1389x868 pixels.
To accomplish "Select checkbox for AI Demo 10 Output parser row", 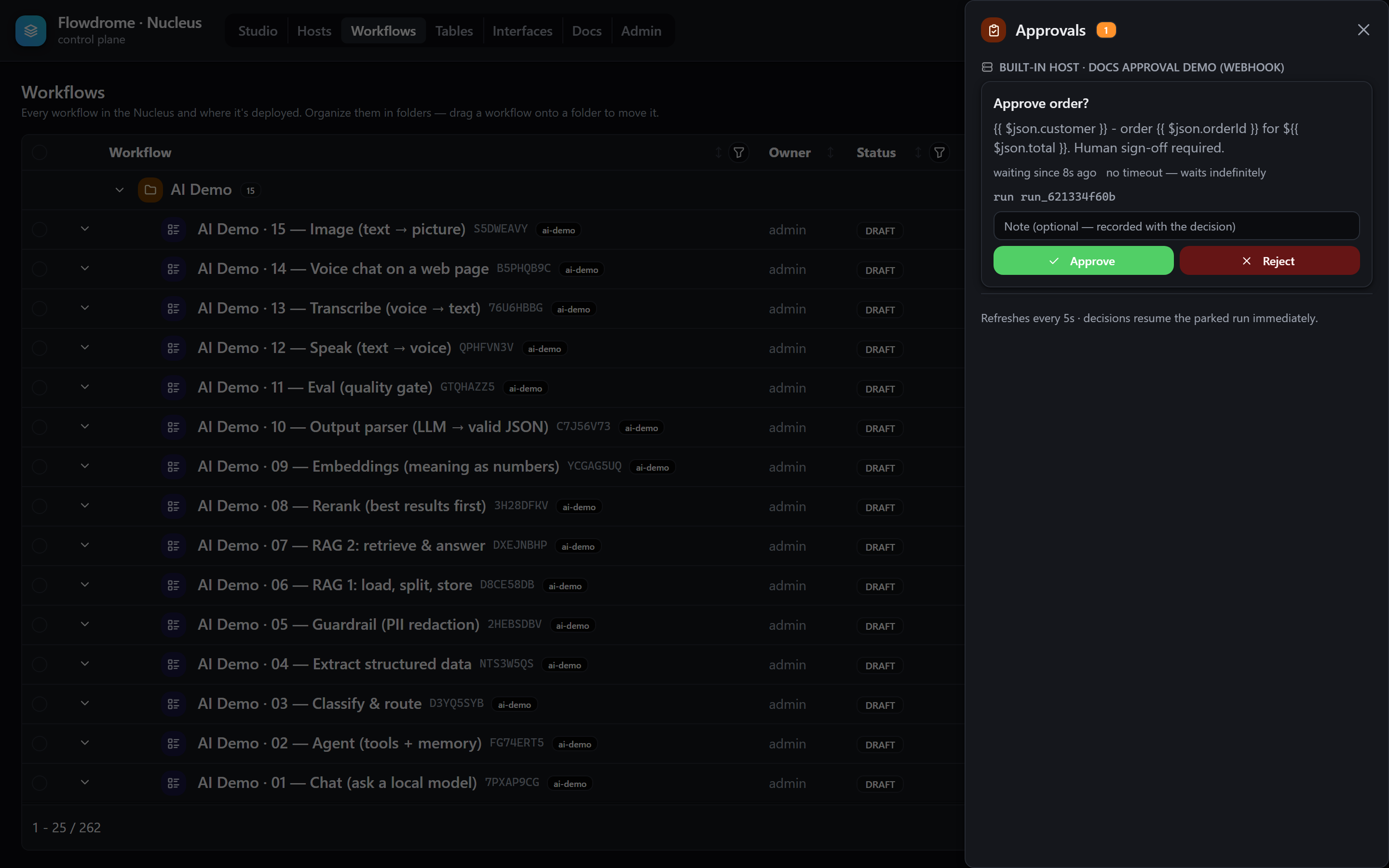I will (40, 428).
